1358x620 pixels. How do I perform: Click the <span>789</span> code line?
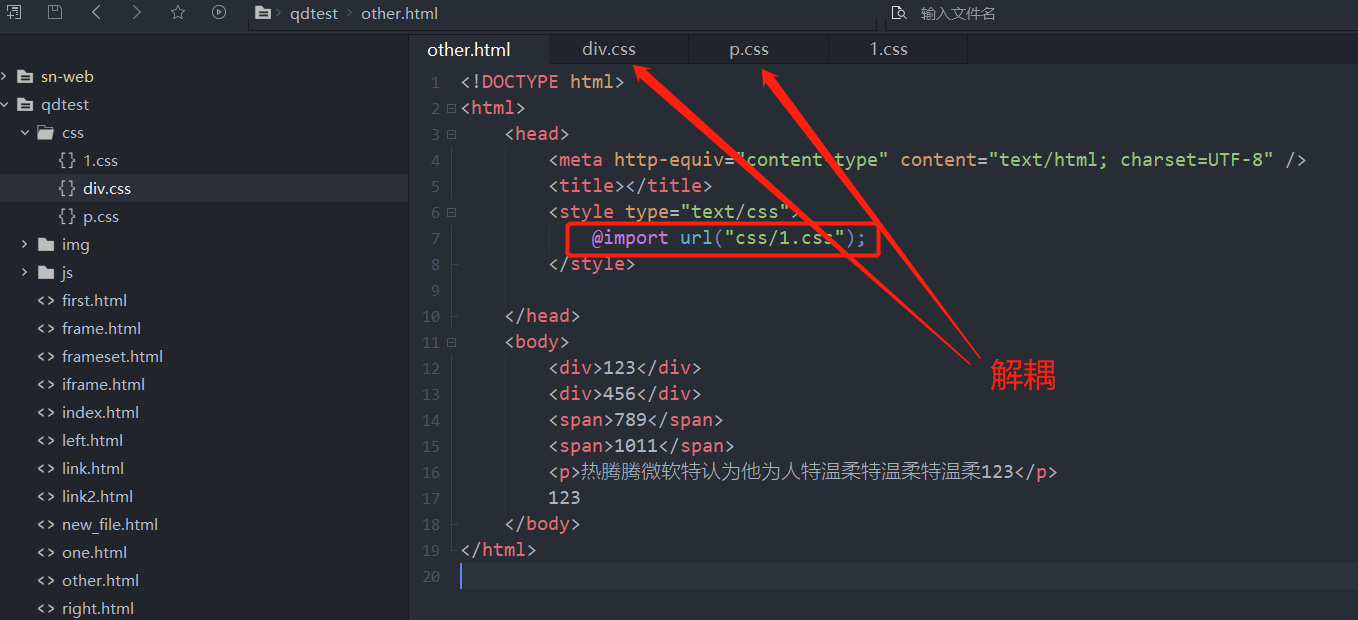(x=636, y=420)
